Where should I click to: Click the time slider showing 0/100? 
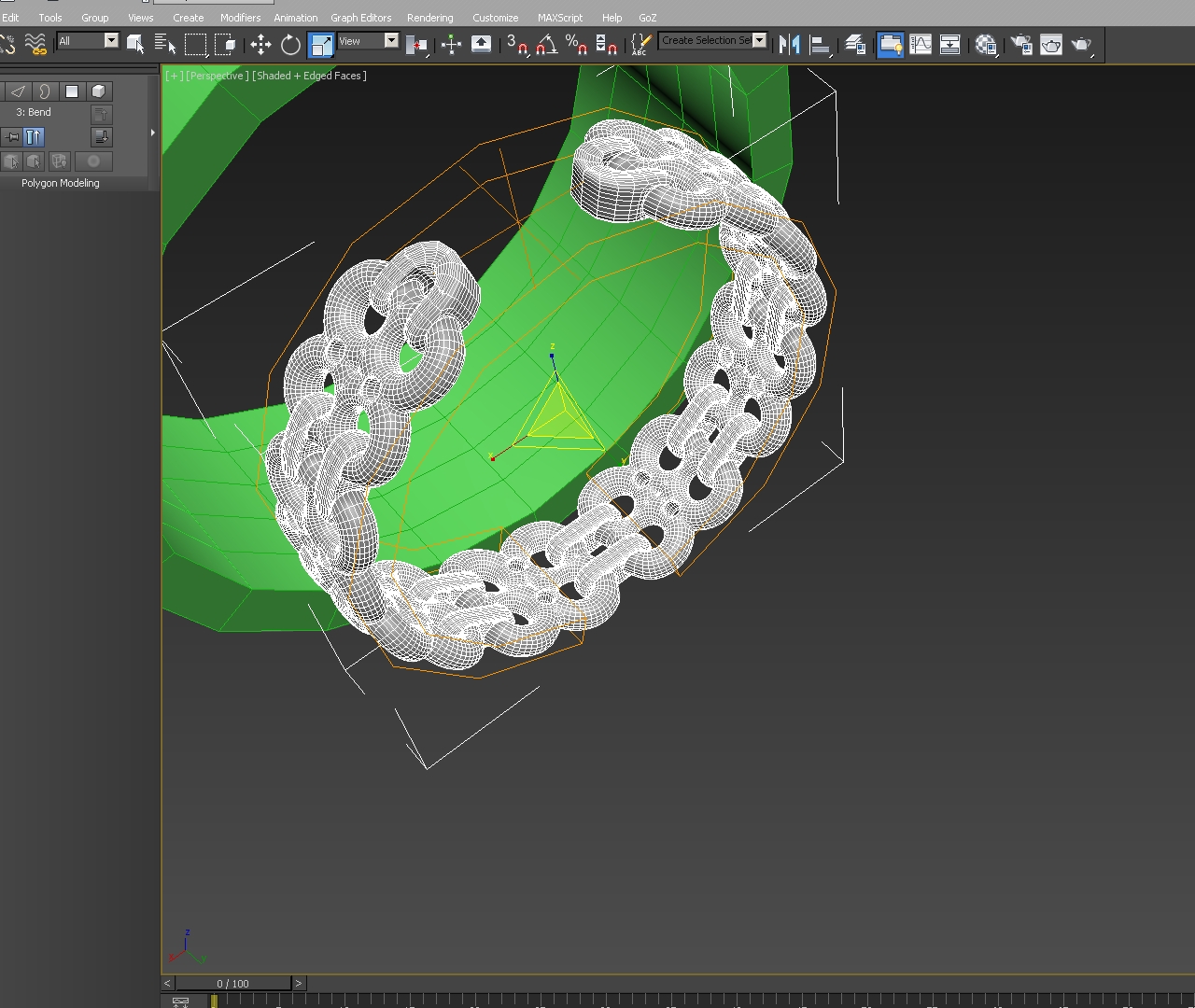[x=232, y=983]
